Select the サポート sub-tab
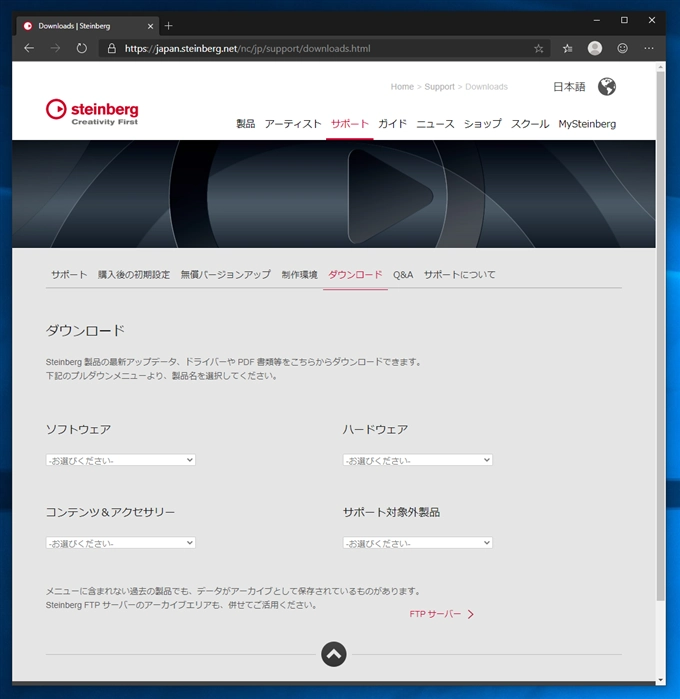 69,275
